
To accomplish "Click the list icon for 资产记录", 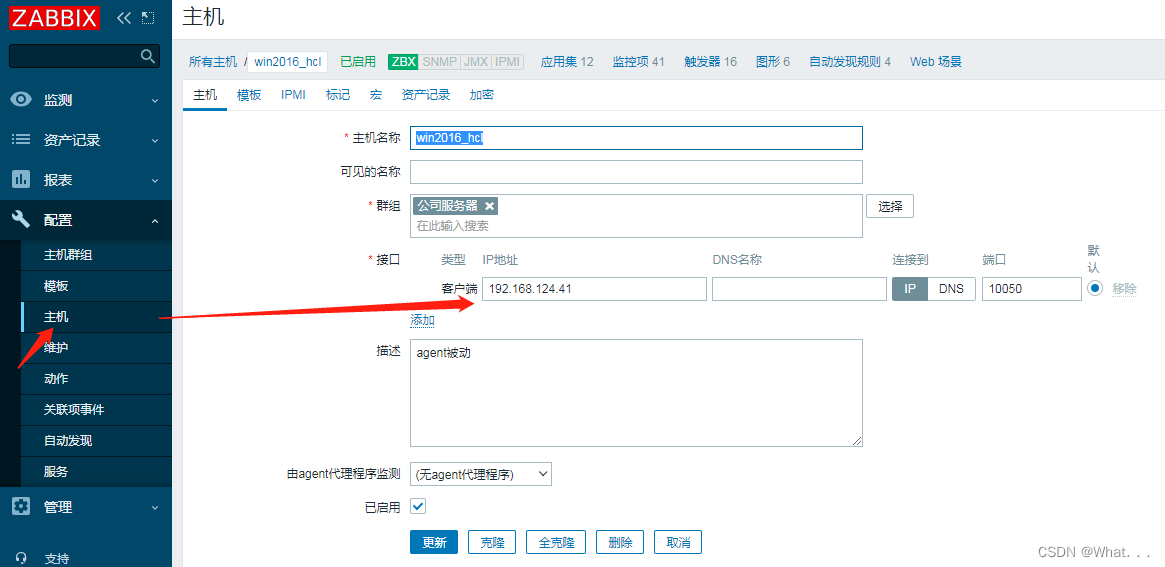I will click(x=21, y=140).
